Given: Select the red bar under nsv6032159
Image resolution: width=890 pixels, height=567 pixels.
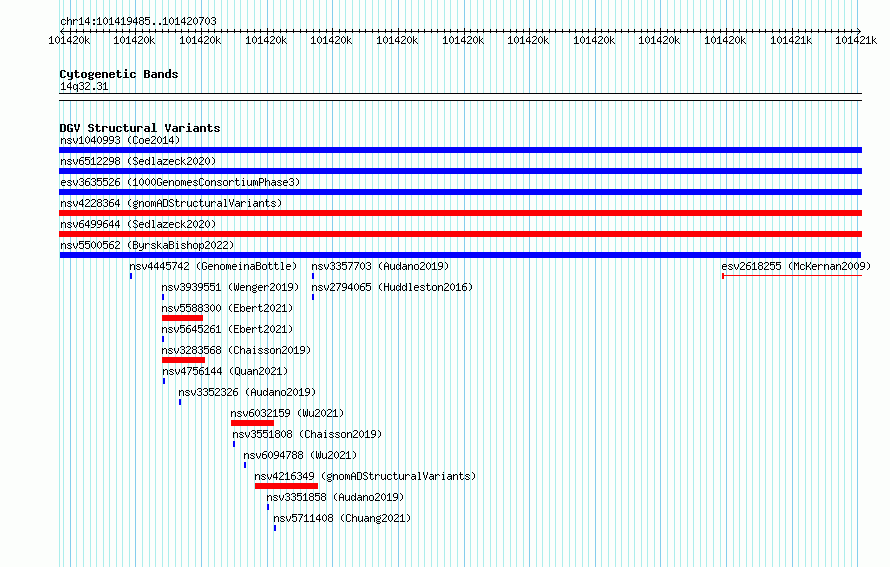Looking at the screenshot, I should (x=253, y=423).
